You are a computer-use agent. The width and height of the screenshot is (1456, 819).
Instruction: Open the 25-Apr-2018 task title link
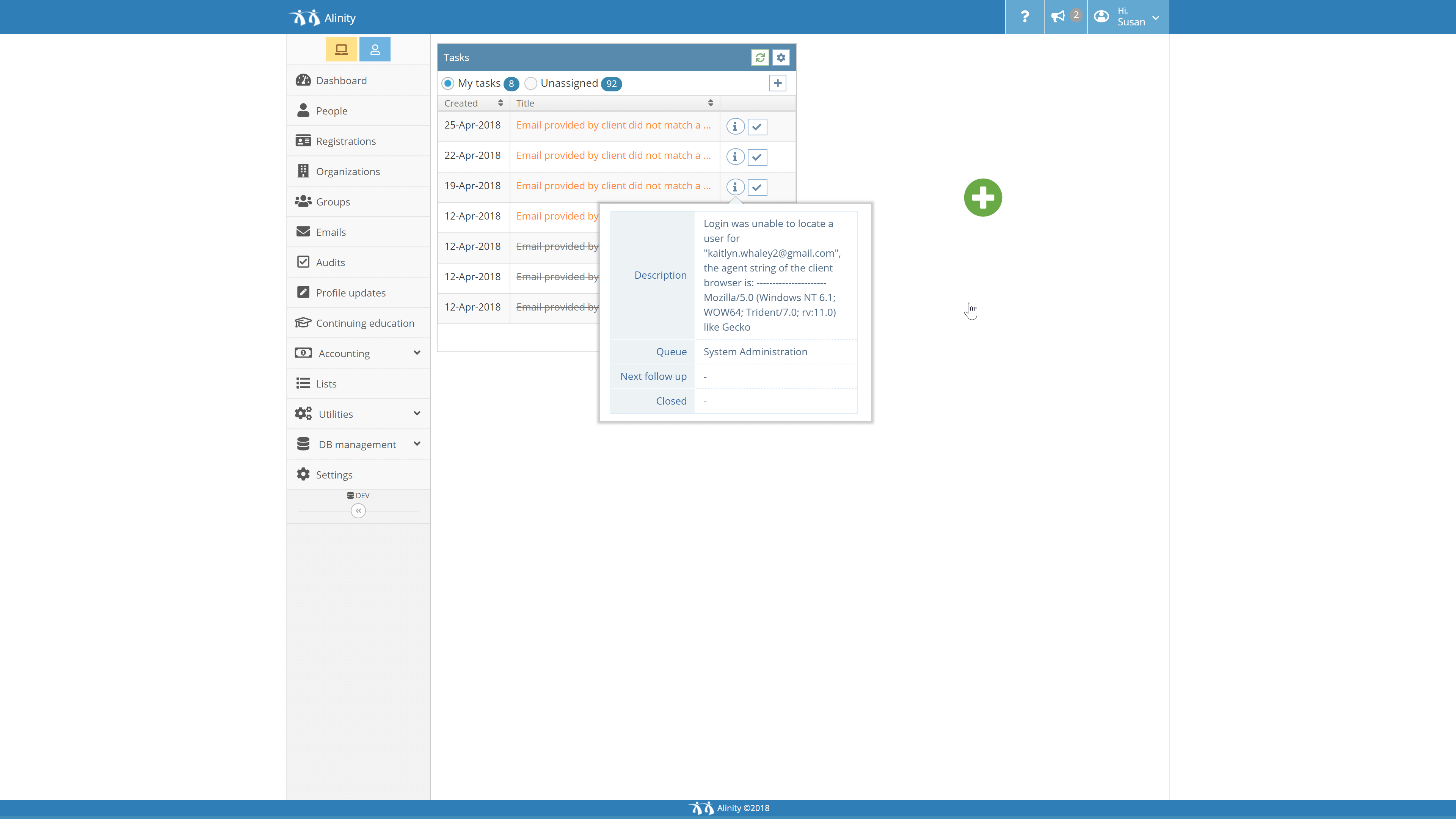pyautogui.click(x=613, y=126)
